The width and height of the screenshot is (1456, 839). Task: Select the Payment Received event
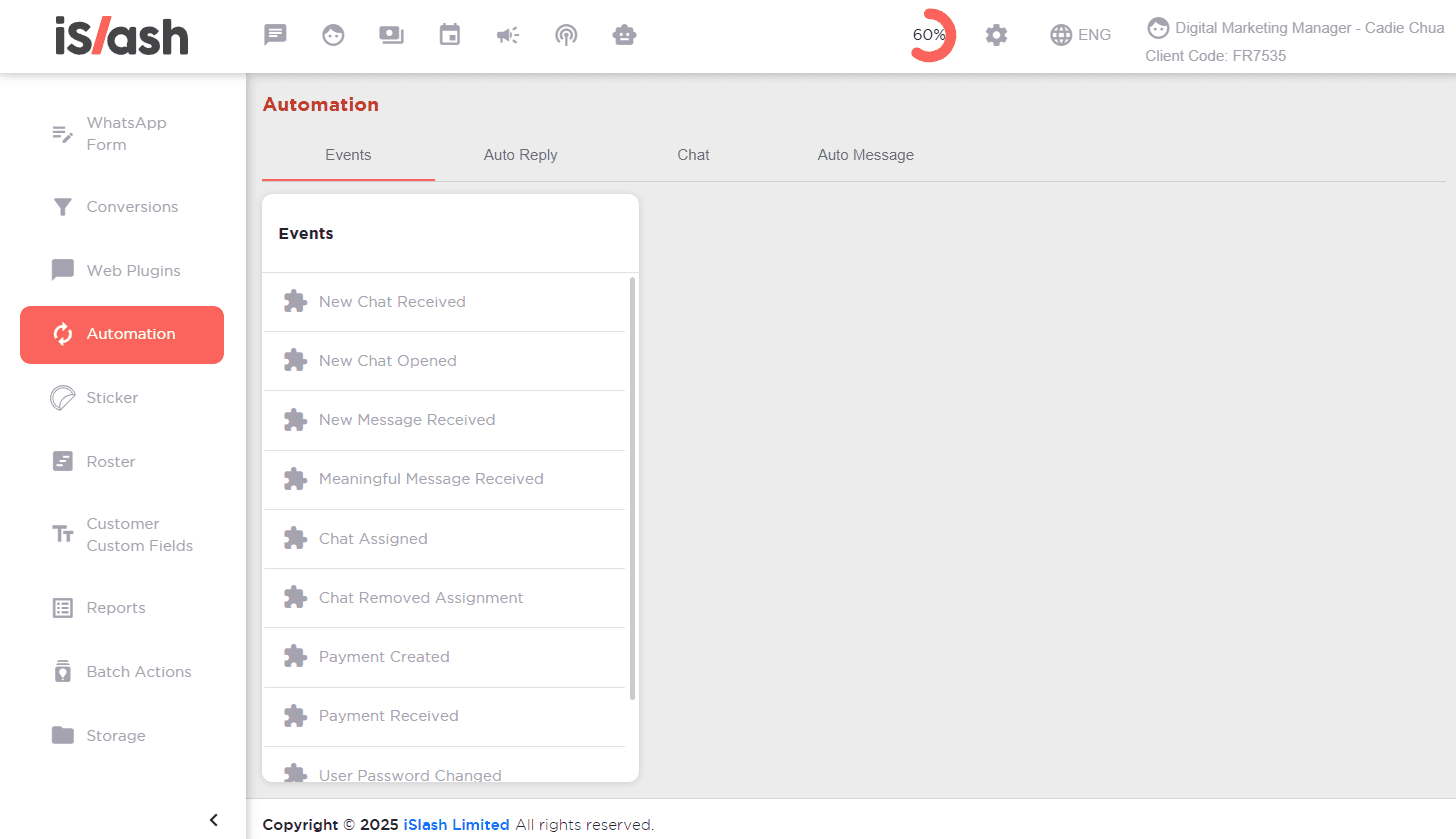pyautogui.click(x=444, y=716)
